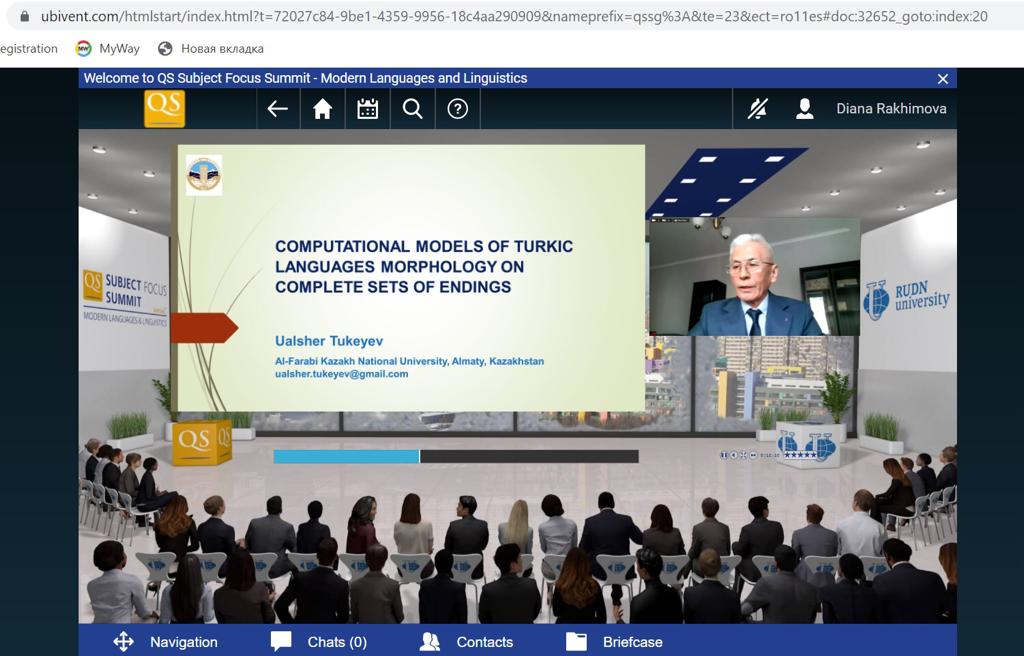Toggle fullscreen for the video player
Viewport: 1024px width, 656px height.
(x=743, y=455)
